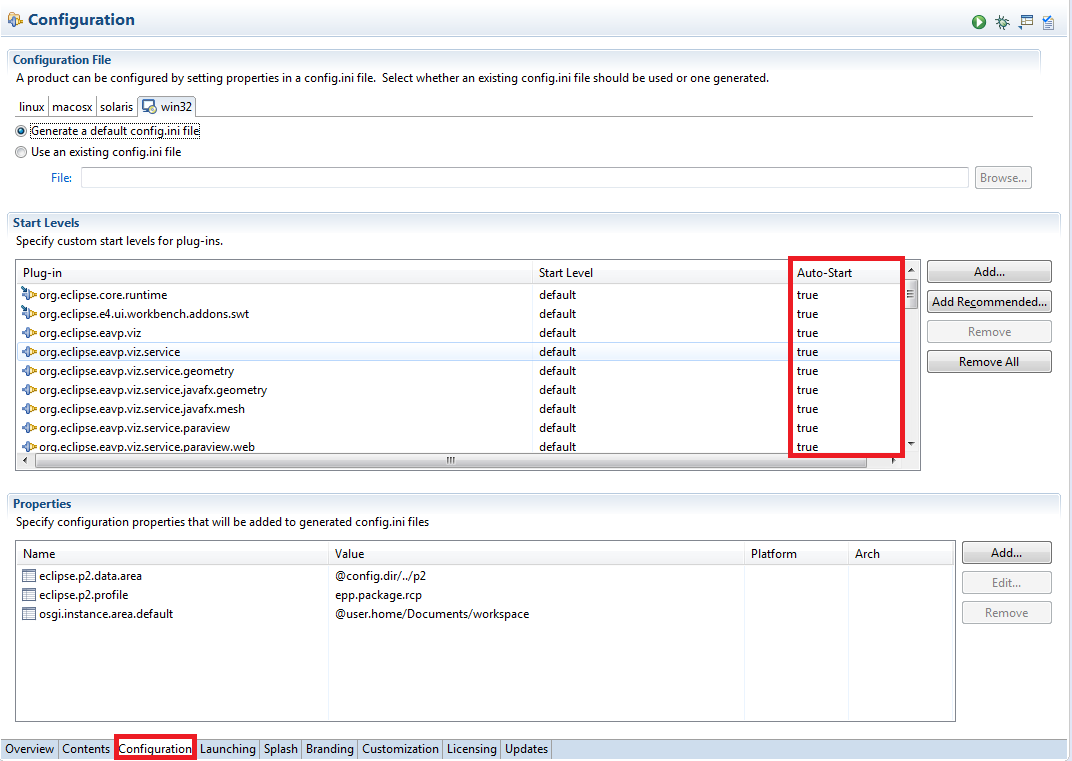
Task: Click the value @user.home/Documents/workspace
Action: [x=432, y=614]
